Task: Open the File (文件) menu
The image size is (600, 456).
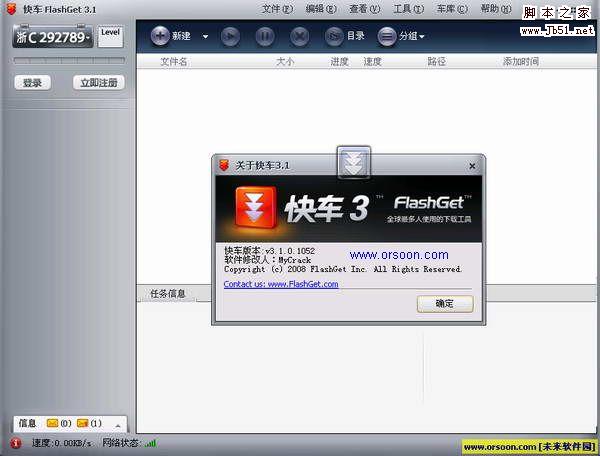Action: click(277, 9)
